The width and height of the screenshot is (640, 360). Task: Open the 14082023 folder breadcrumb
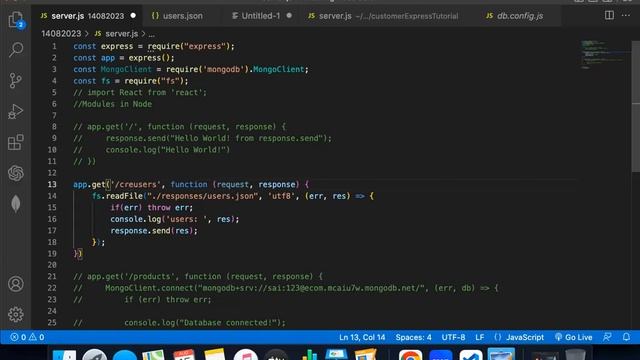[61, 33]
